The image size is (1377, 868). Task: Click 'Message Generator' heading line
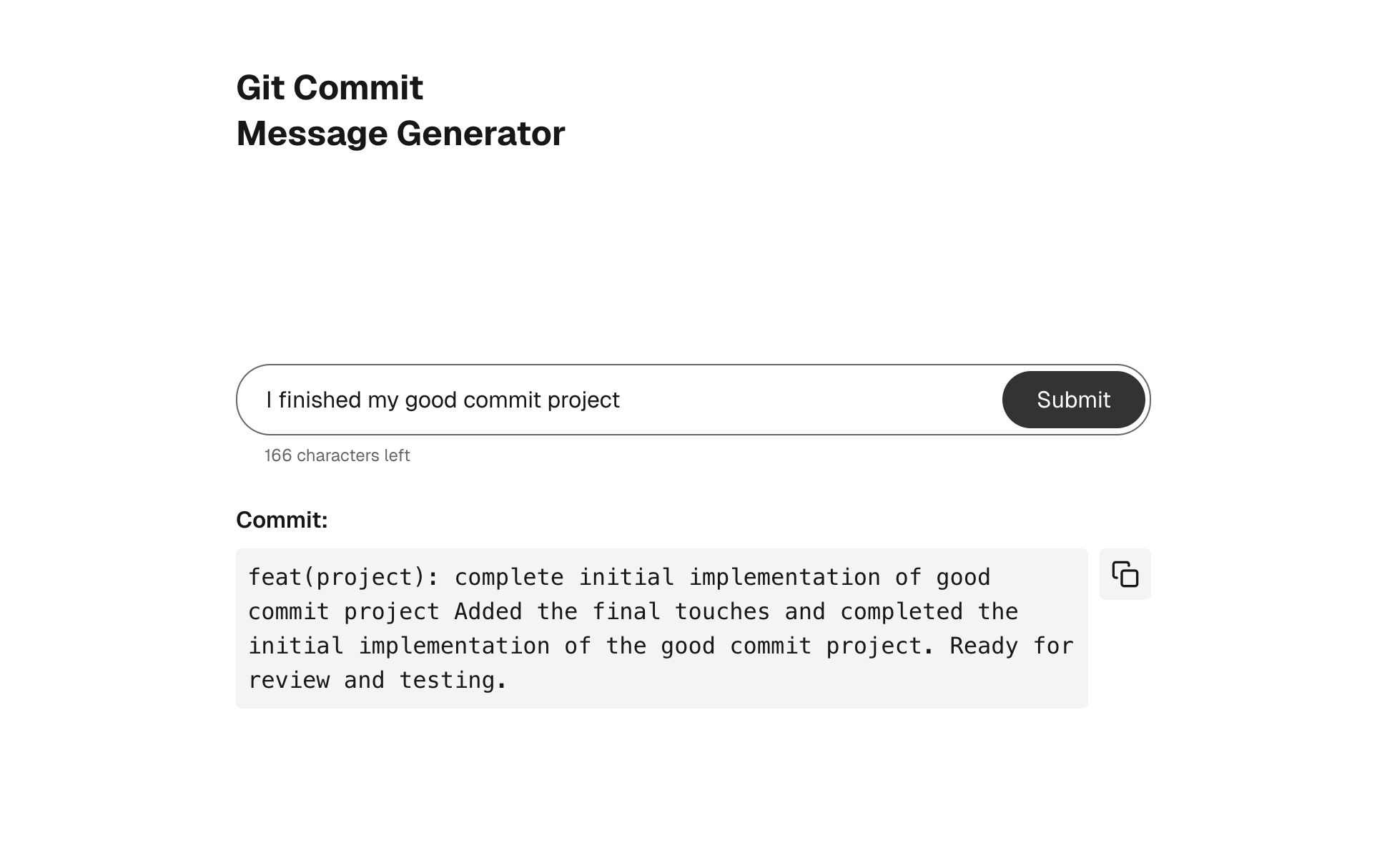[400, 132]
